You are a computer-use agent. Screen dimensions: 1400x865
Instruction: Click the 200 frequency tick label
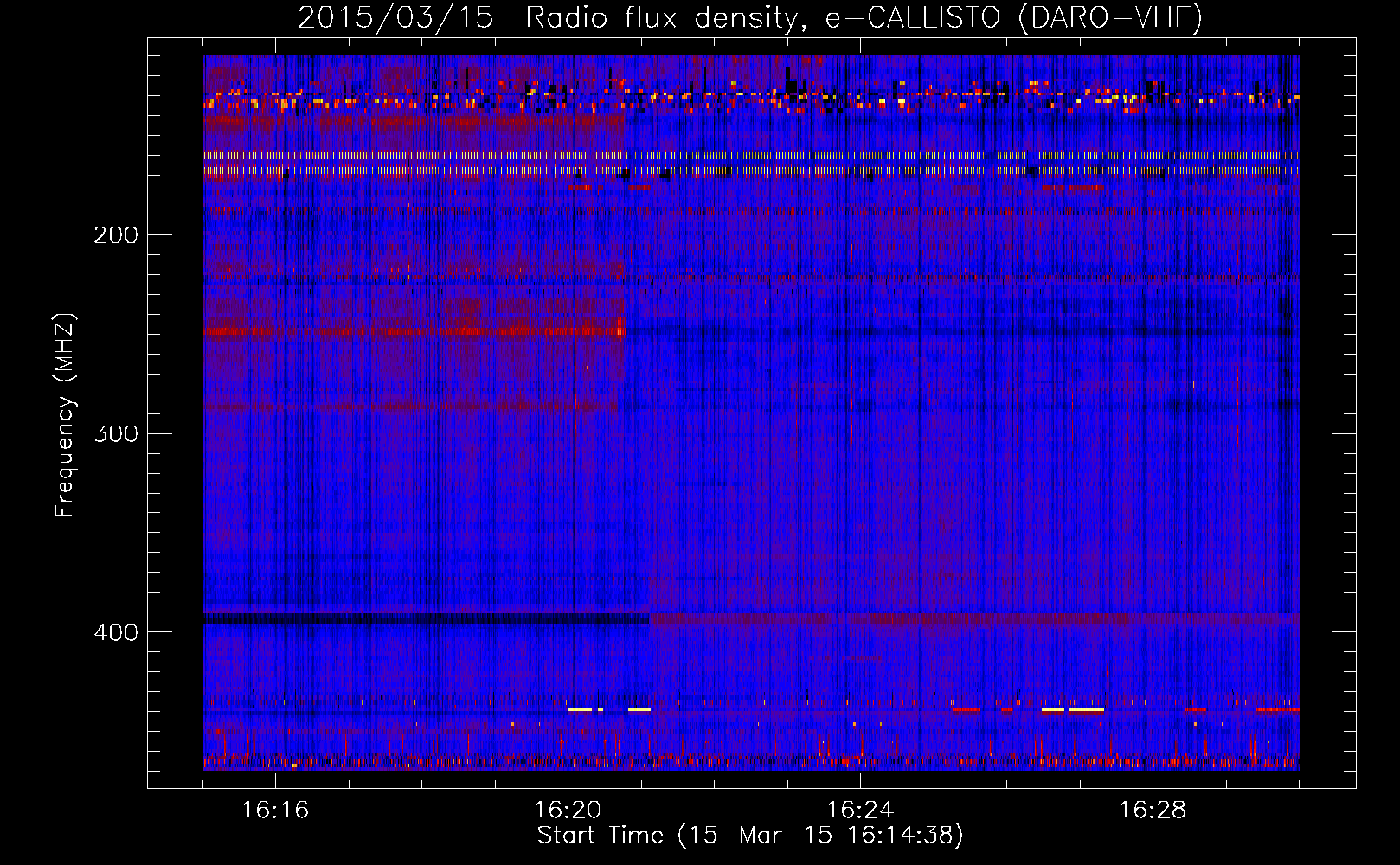point(116,235)
